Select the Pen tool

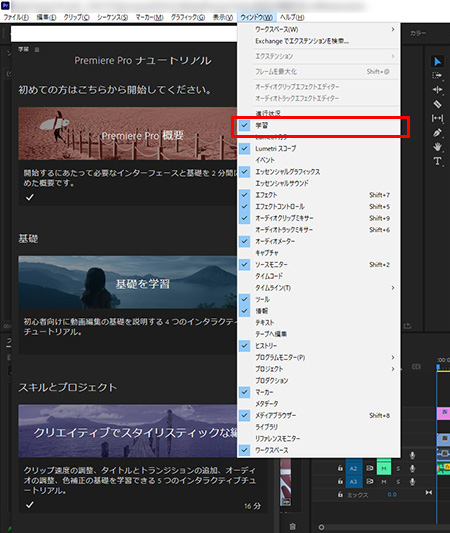point(437,133)
